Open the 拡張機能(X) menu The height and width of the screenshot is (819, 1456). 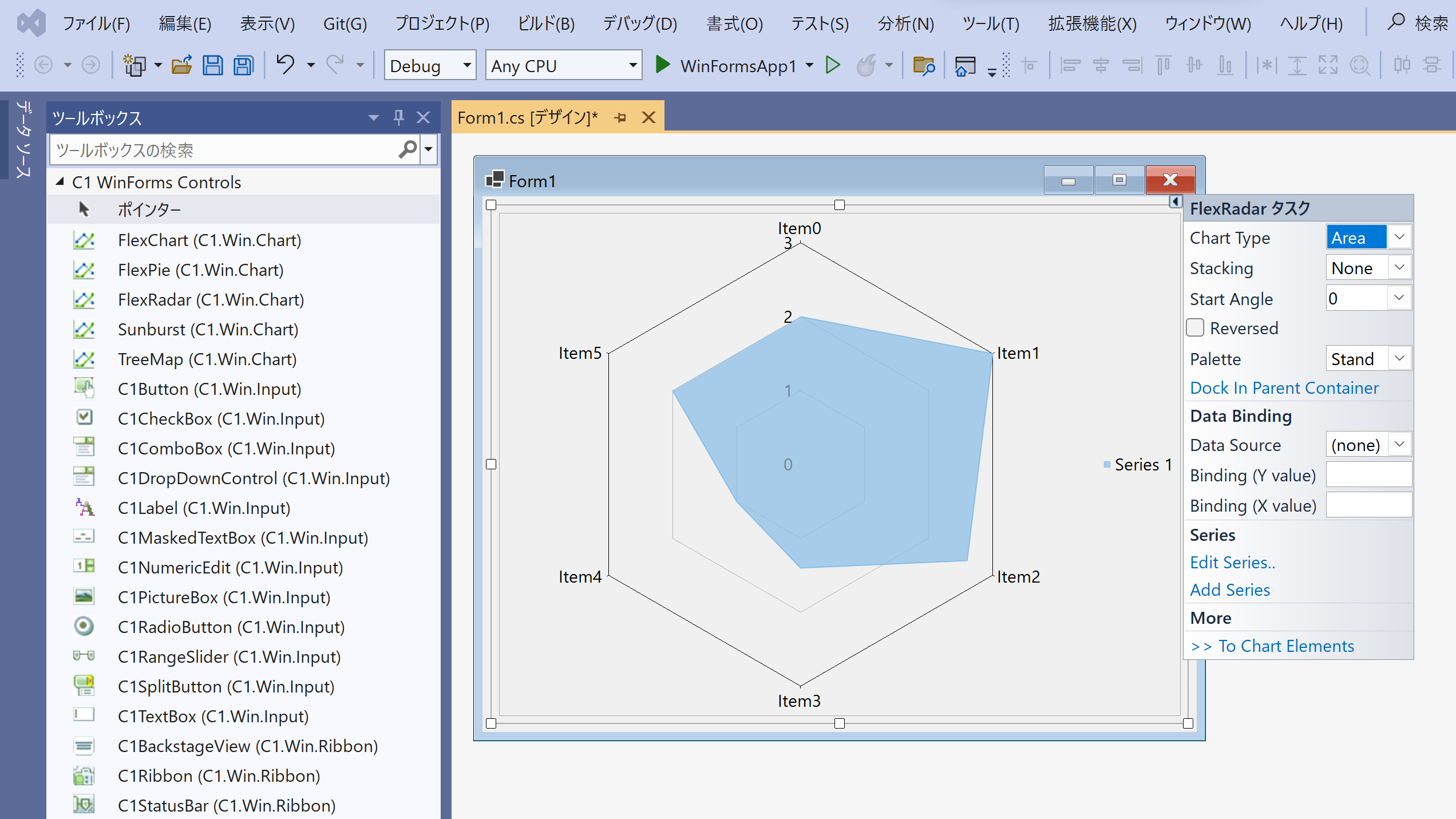1093,23
